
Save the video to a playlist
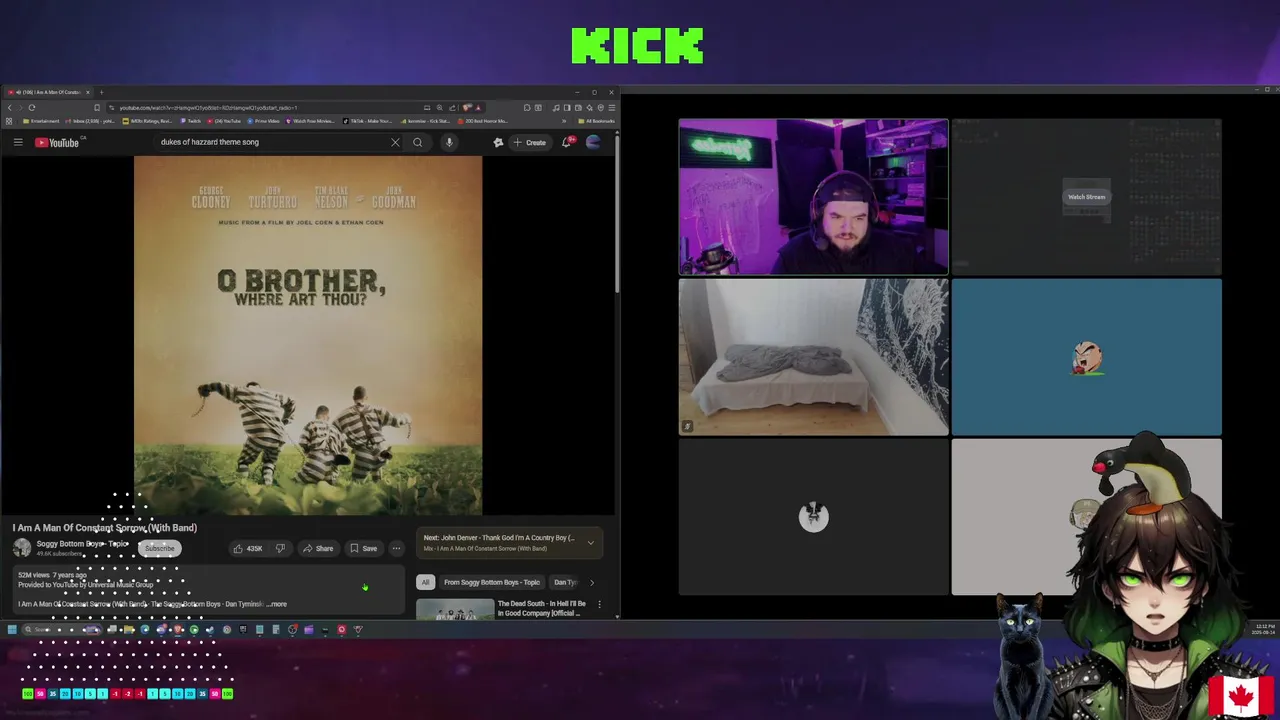(x=363, y=548)
